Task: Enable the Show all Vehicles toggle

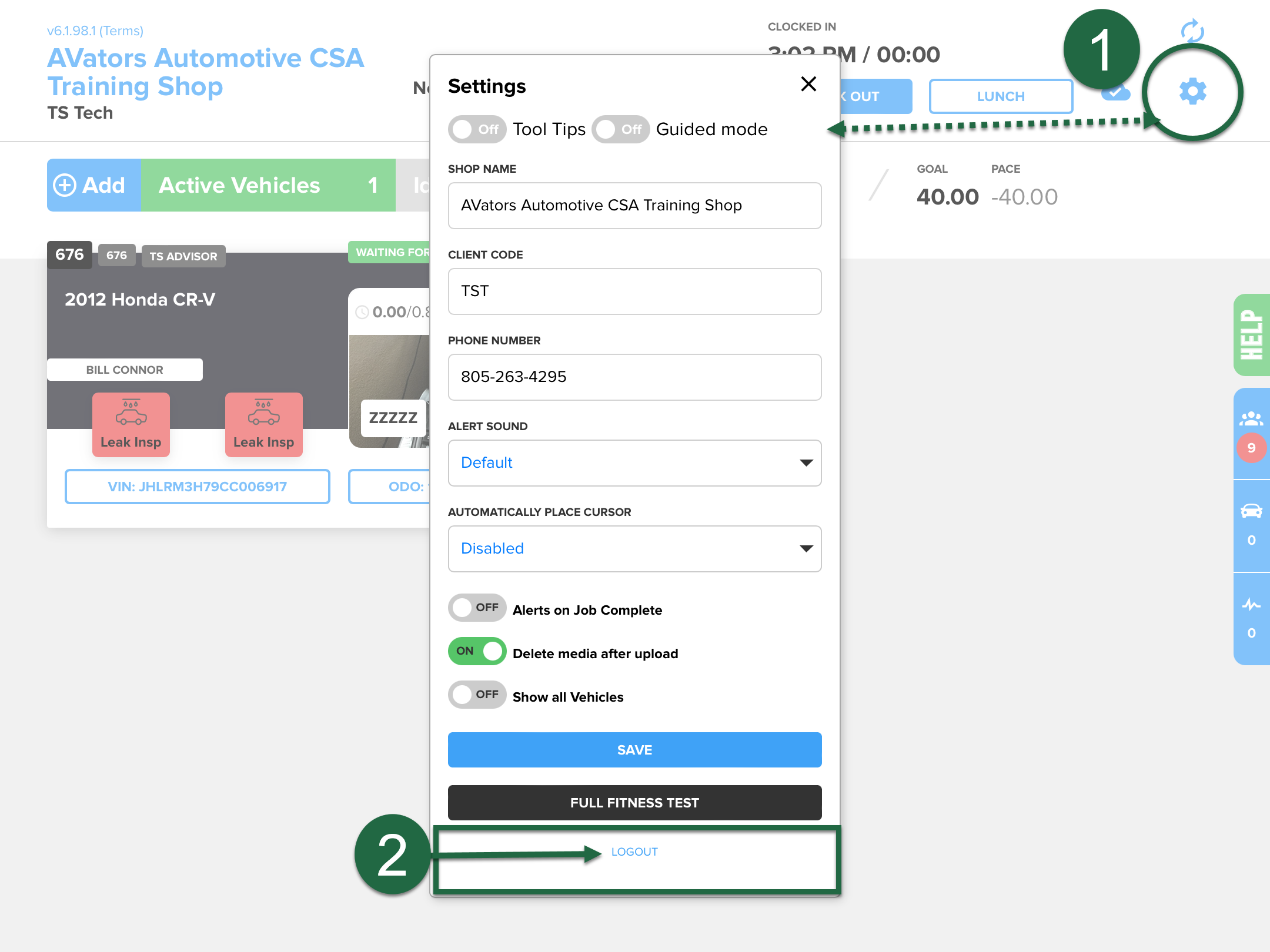Action: click(477, 695)
